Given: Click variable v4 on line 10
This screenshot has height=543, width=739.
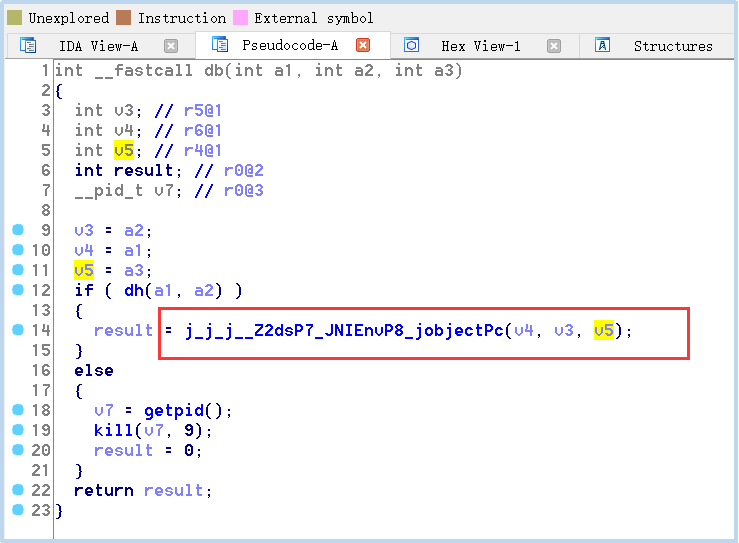Looking at the screenshot, I should [84, 250].
